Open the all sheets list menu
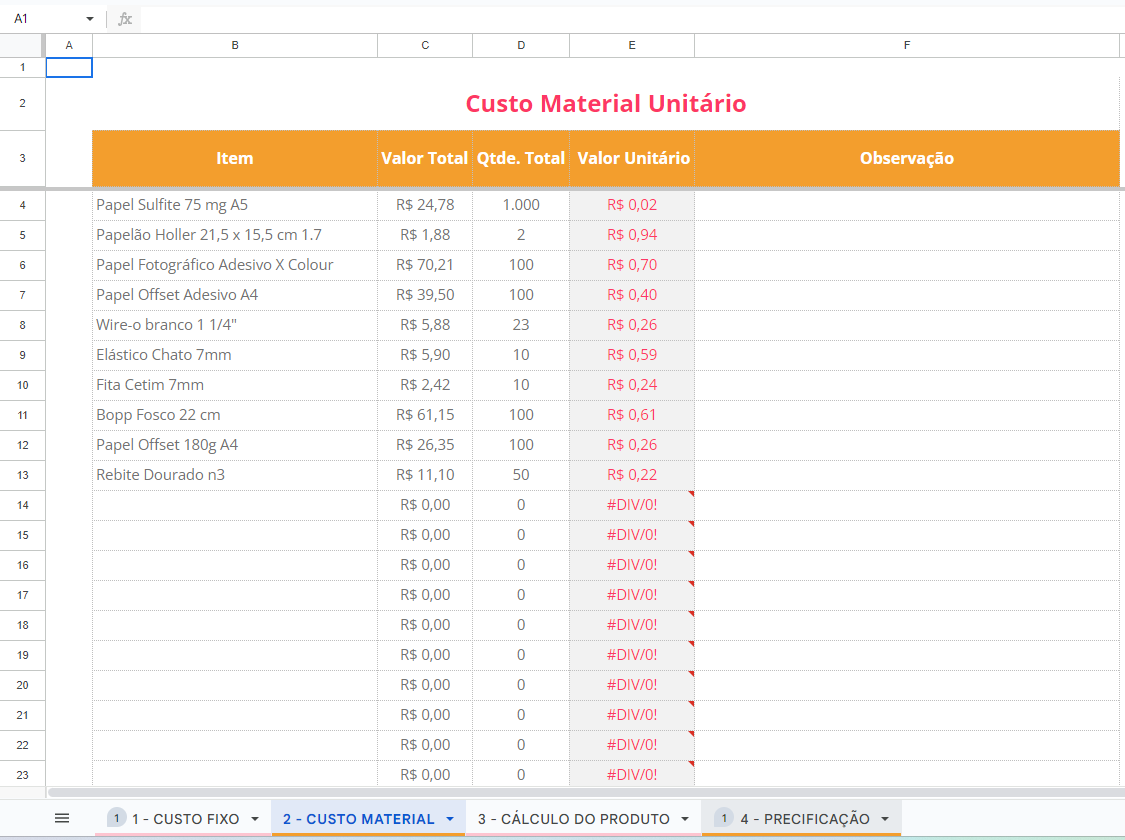 pos(62,818)
